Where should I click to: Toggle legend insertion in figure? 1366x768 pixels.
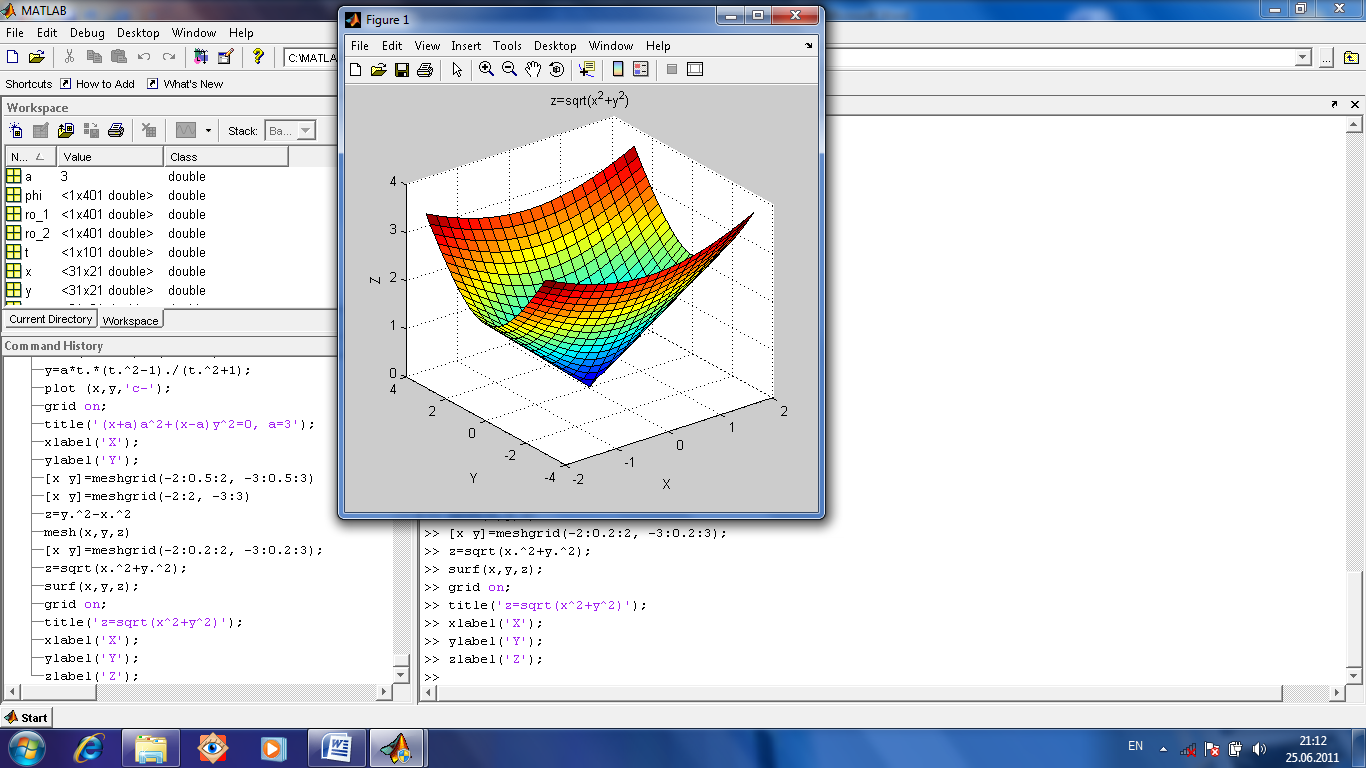pyautogui.click(x=641, y=69)
